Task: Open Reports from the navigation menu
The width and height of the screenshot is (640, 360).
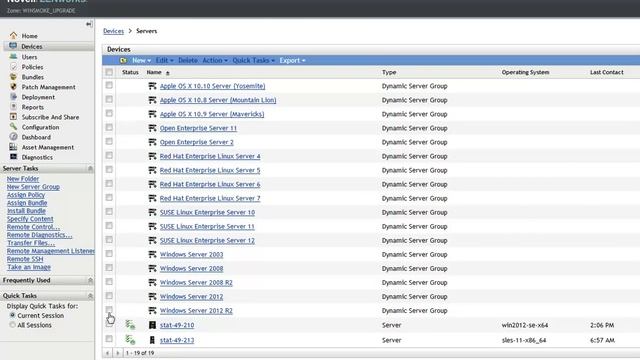Action: (x=33, y=107)
